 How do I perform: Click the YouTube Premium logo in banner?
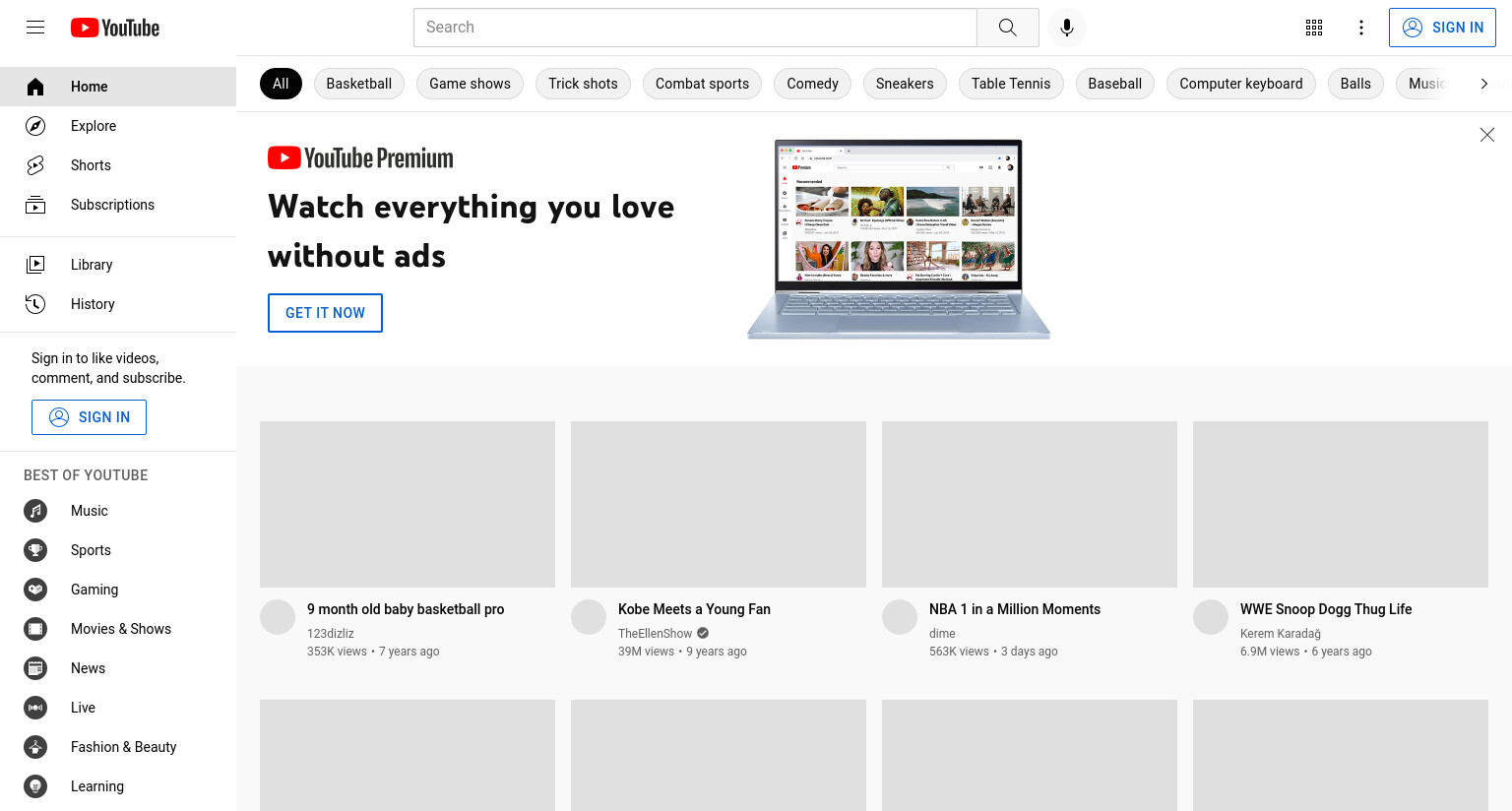360,157
